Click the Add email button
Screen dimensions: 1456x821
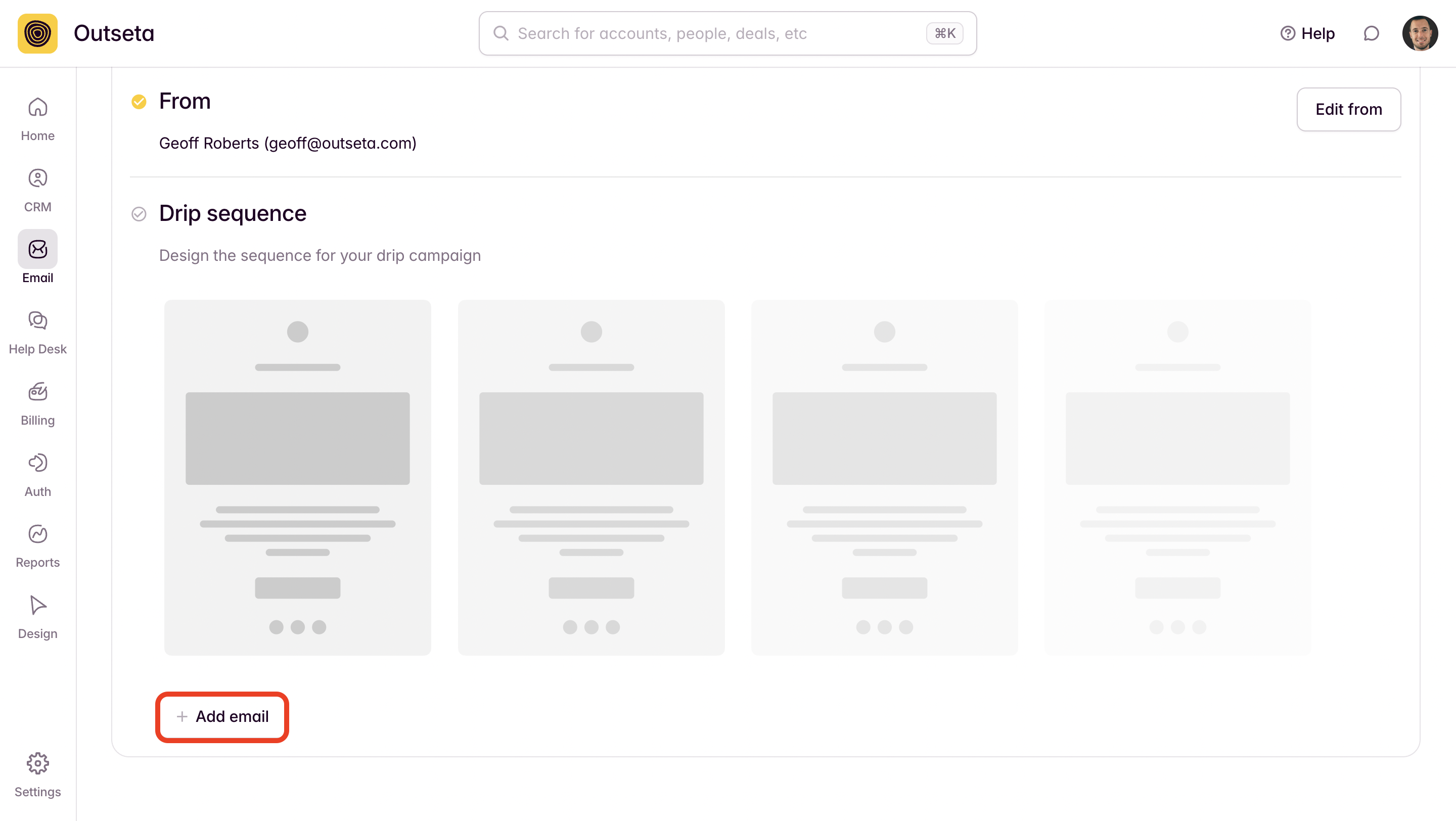222,716
